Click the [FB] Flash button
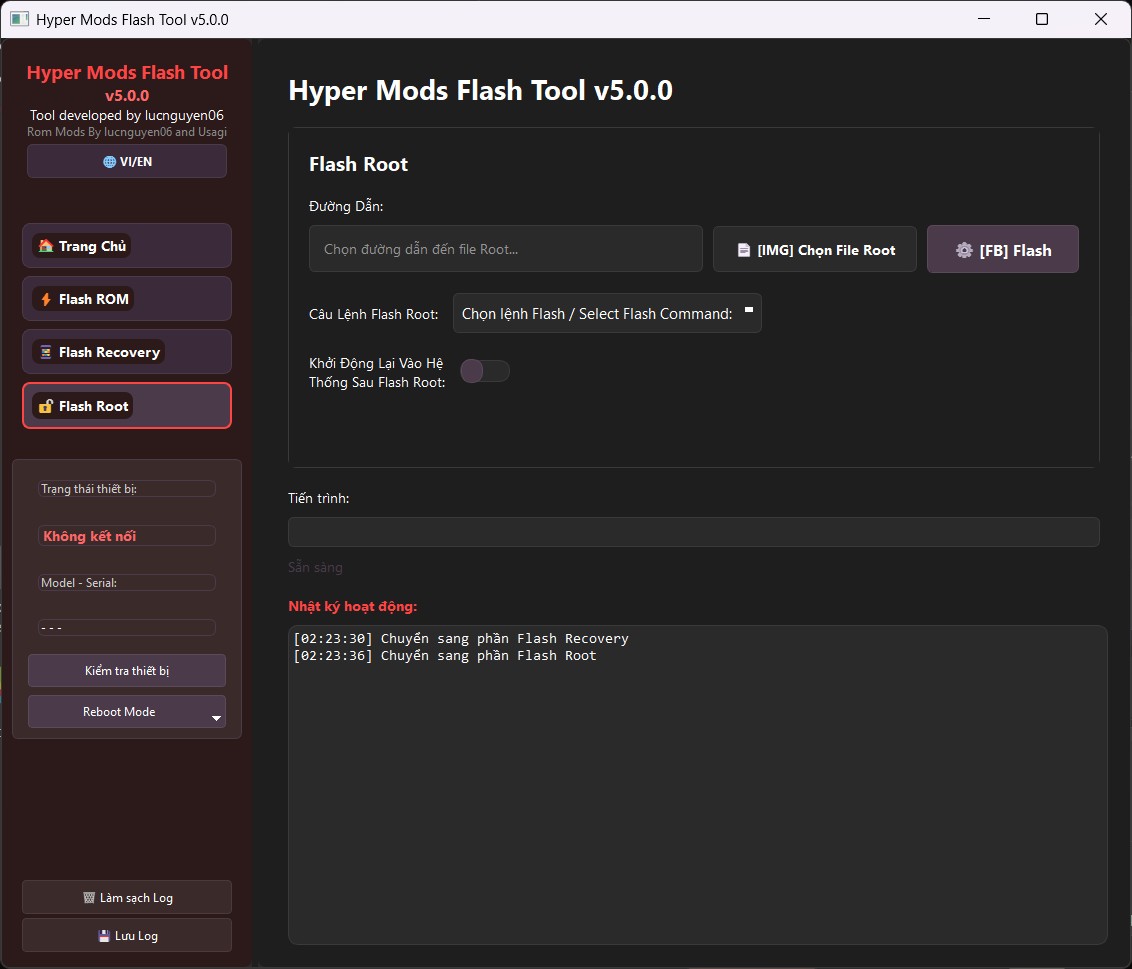Screen dimensions: 1132x969 click(x=1002, y=249)
